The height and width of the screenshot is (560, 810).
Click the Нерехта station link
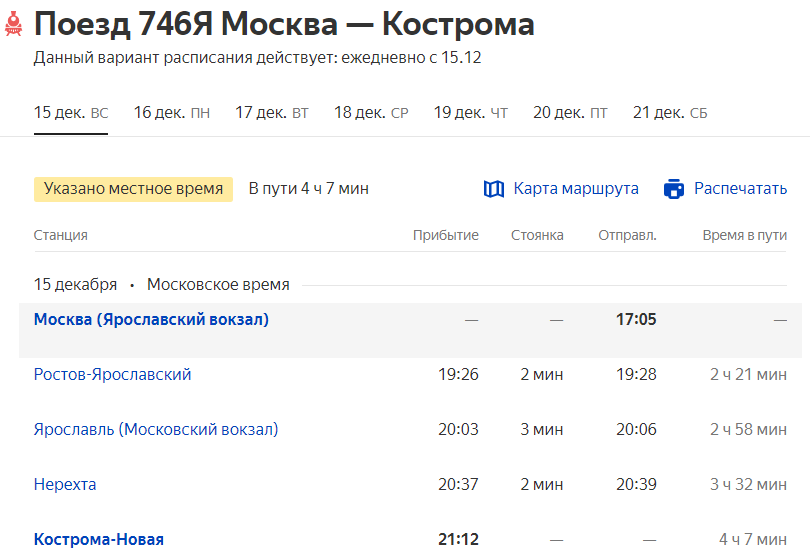[x=65, y=485]
